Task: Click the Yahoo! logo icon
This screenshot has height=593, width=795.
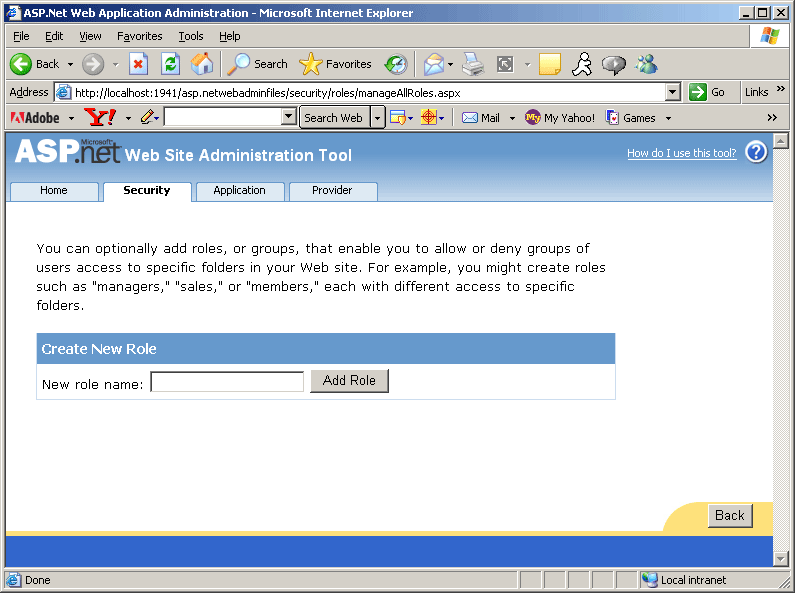Action: click(x=100, y=117)
